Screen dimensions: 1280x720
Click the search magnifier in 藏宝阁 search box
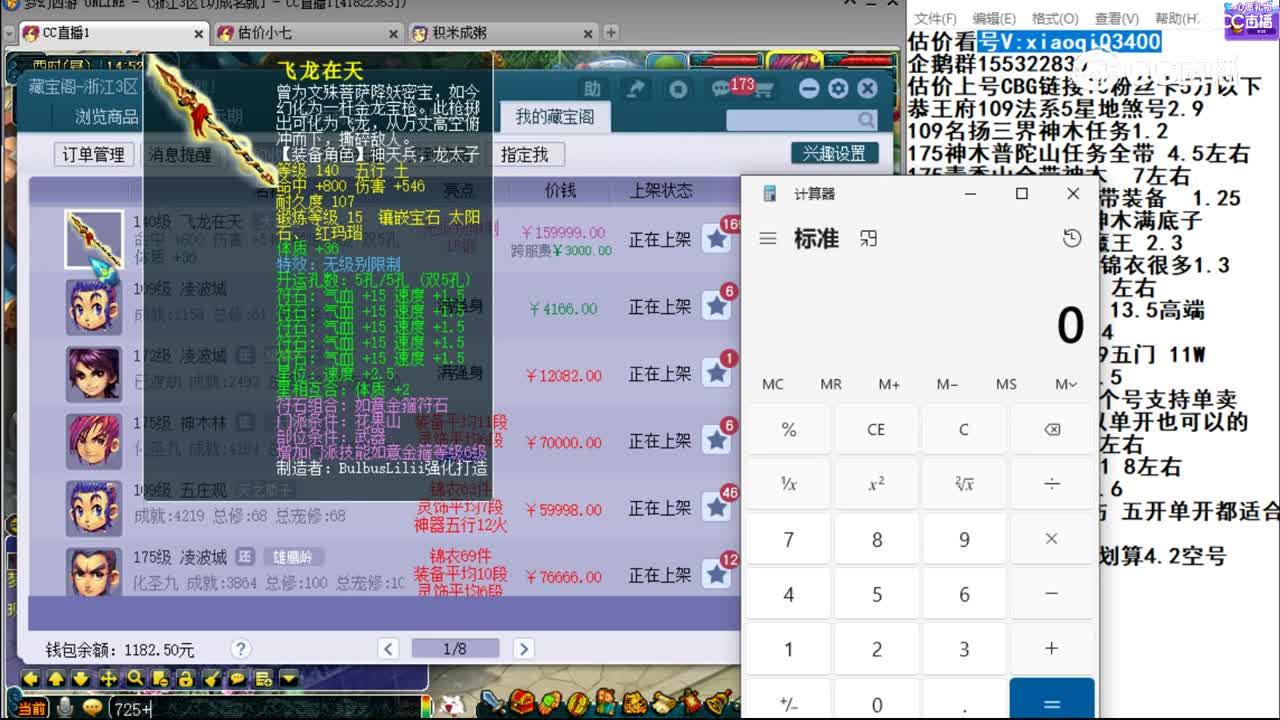(x=865, y=119)
